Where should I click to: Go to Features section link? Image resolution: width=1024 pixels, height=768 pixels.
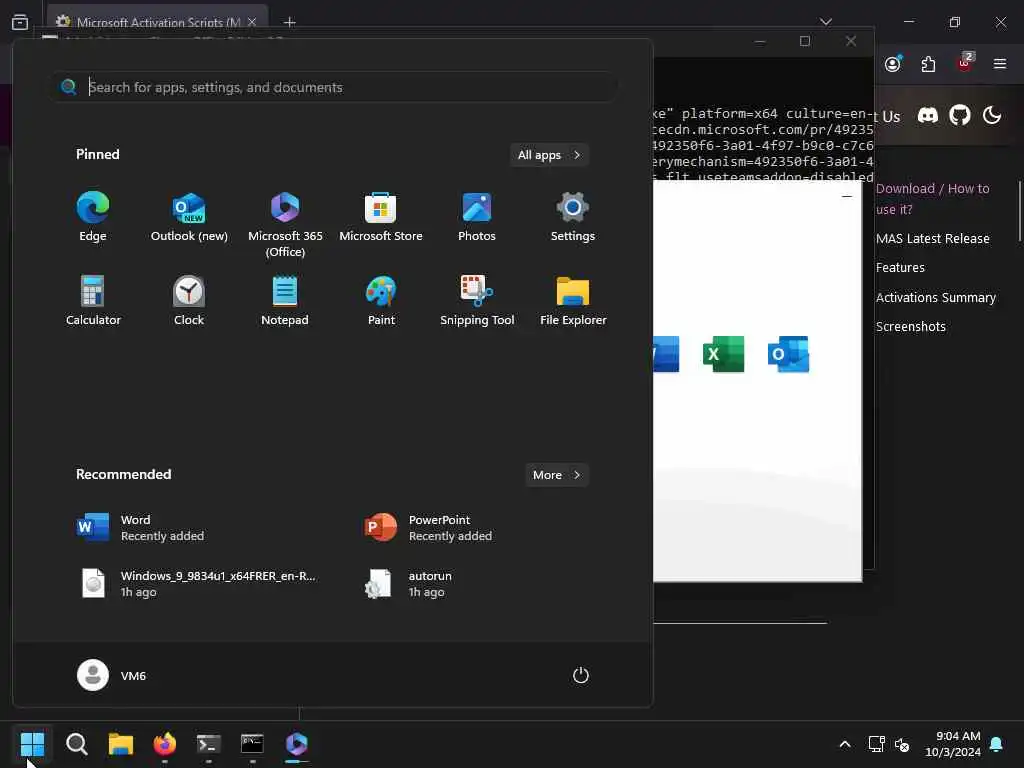coord(900,267)
